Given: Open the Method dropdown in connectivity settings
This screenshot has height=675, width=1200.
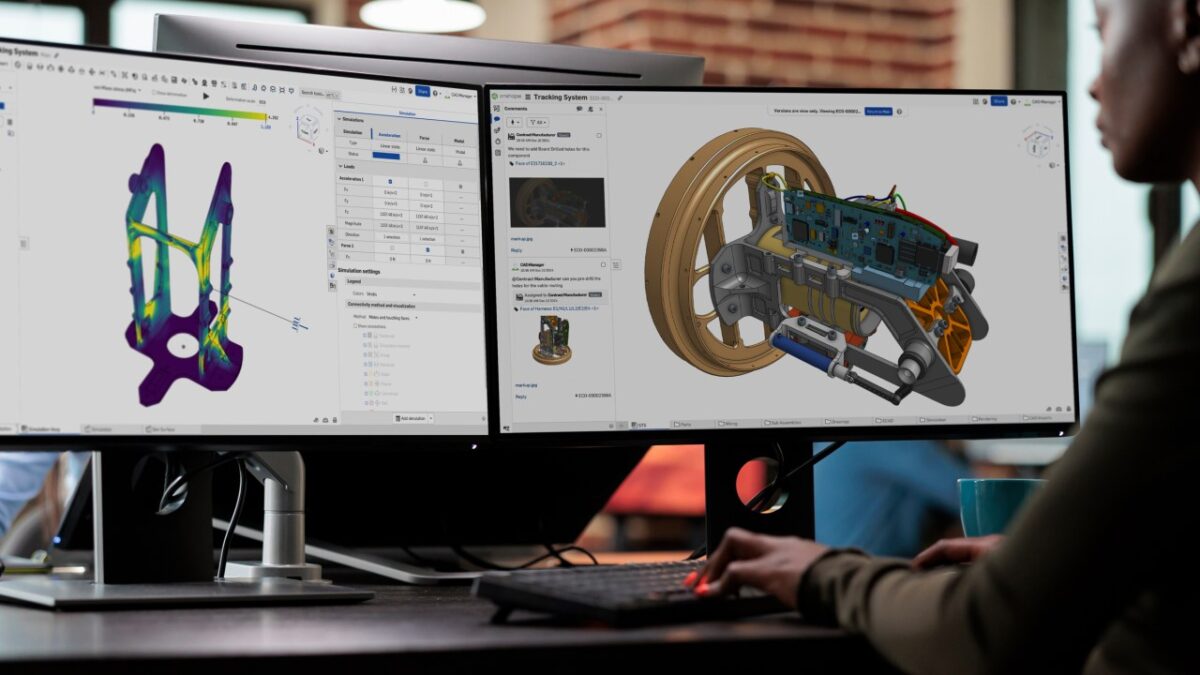Looking at the screenshot, I should (394, 317).
